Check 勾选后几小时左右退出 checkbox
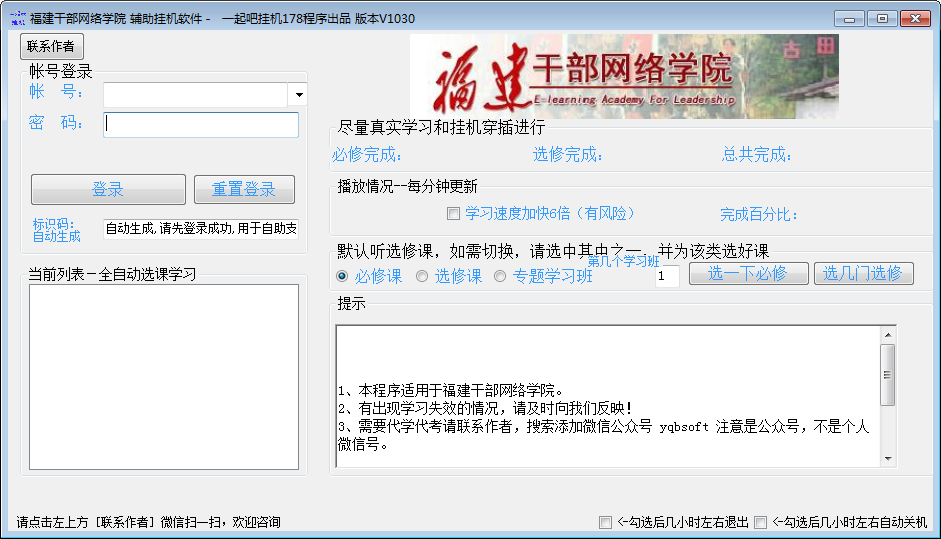941x539 pixels. (606, 522)
